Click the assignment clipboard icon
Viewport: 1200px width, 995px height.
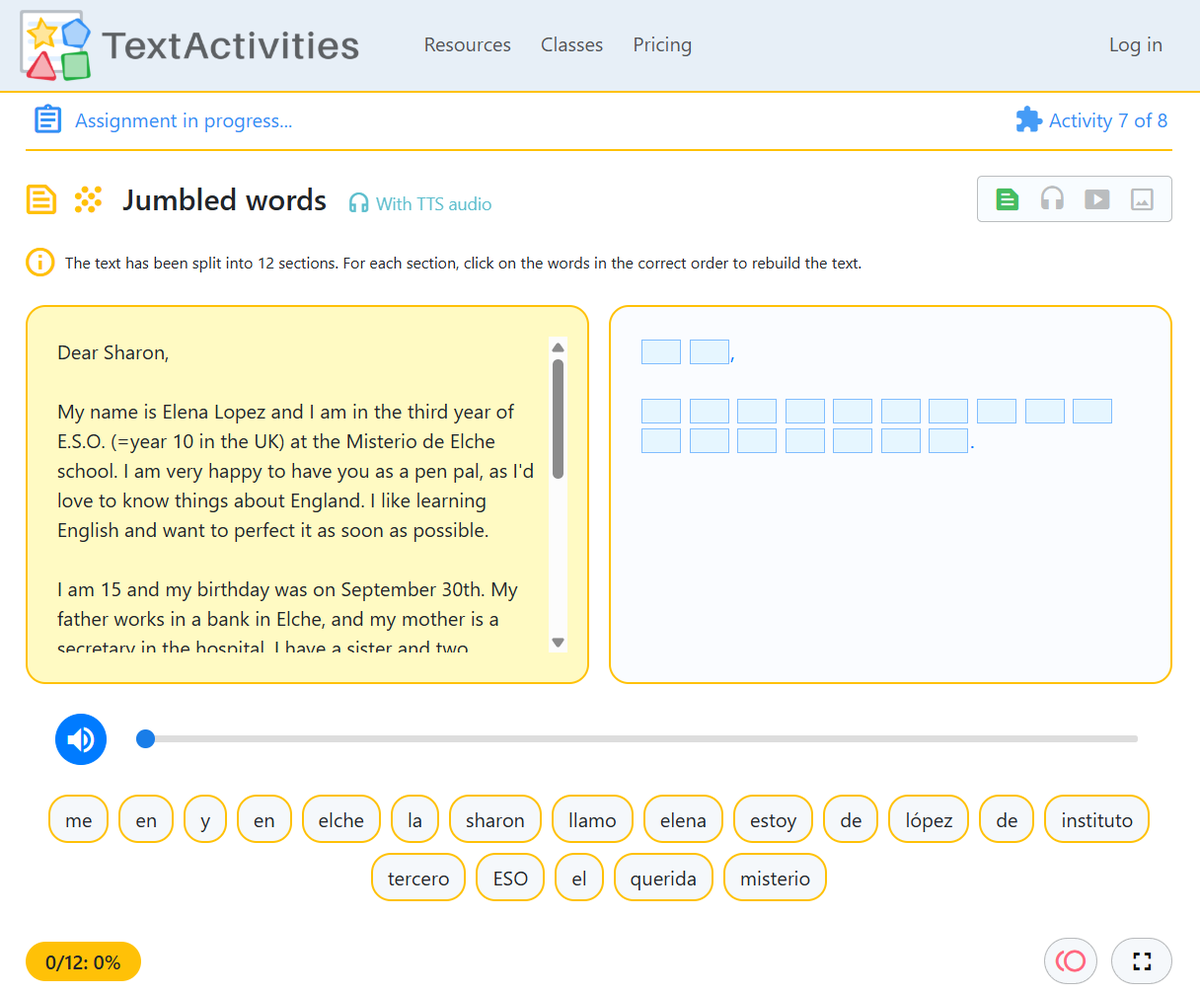tap(47, 120)
